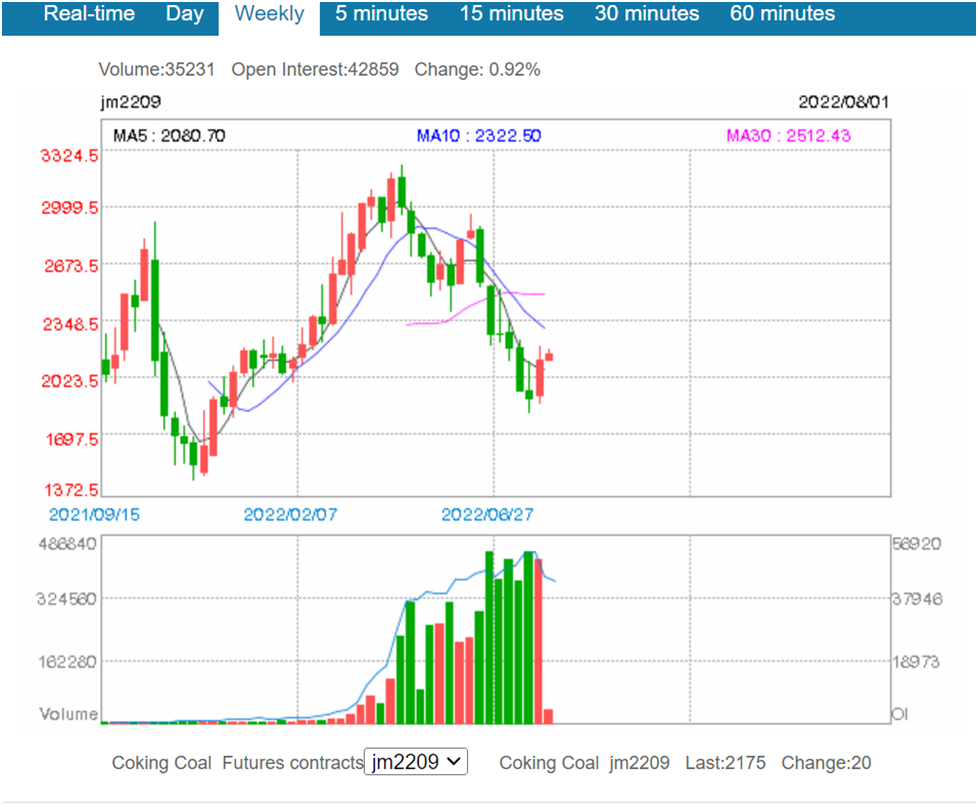Switch to the Real-time chart tab
Viewport: 978px width, 812px height.
point(89,14)
